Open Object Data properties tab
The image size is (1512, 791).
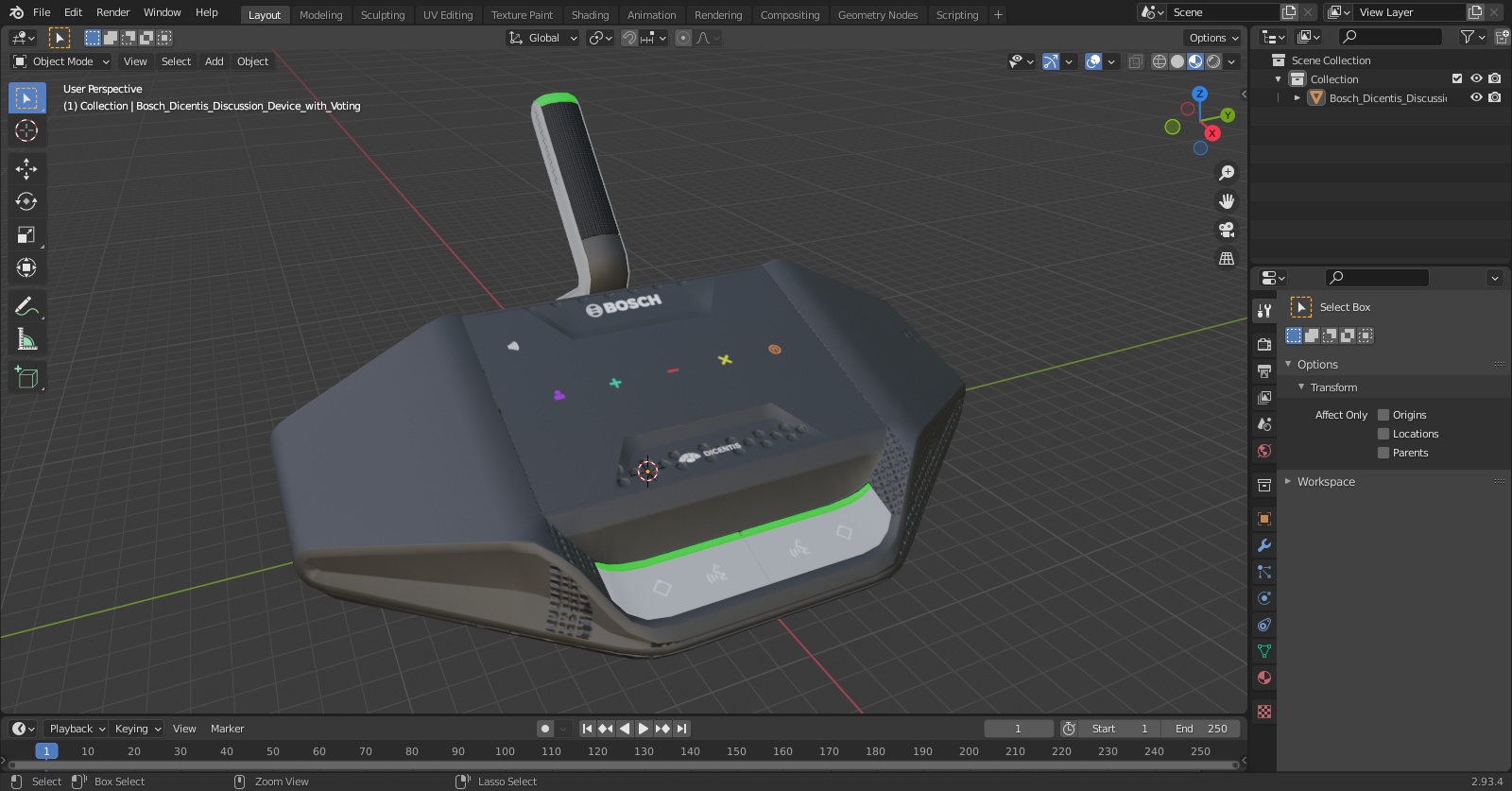tap(1263, 651)
